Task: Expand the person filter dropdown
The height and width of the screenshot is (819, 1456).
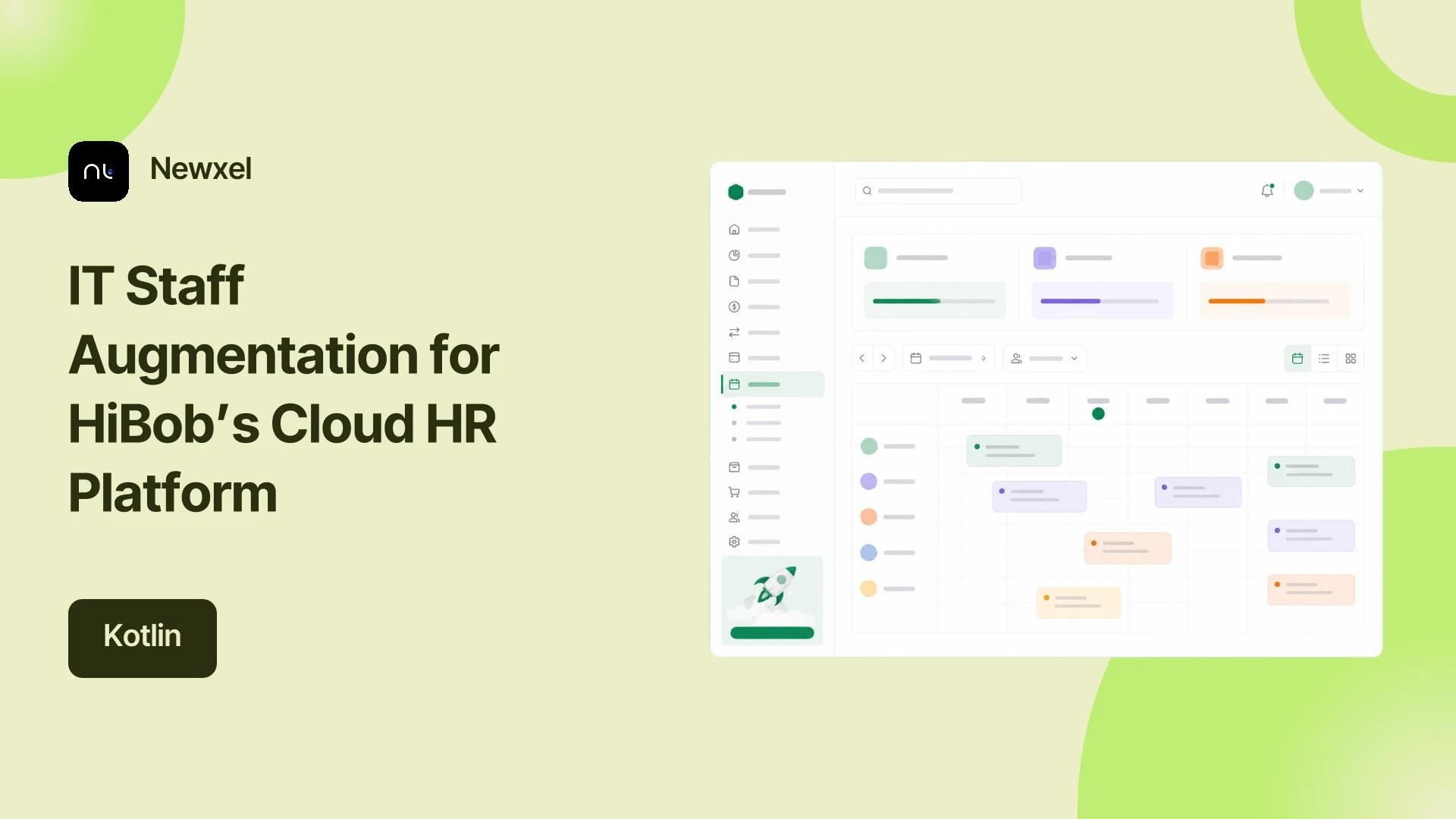Action: (x=1045, y=358)
